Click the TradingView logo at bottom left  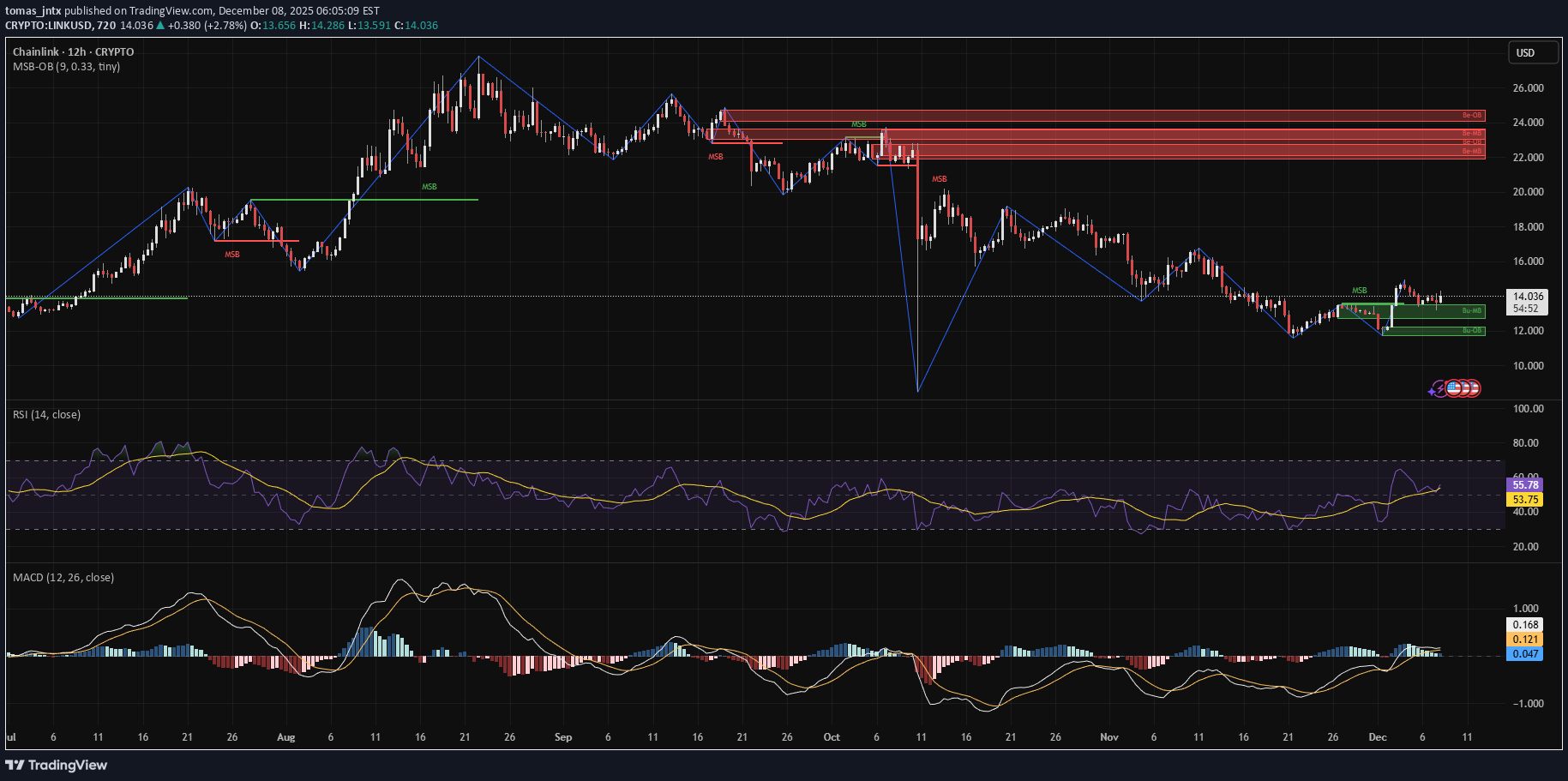click(x=57, y=765)
